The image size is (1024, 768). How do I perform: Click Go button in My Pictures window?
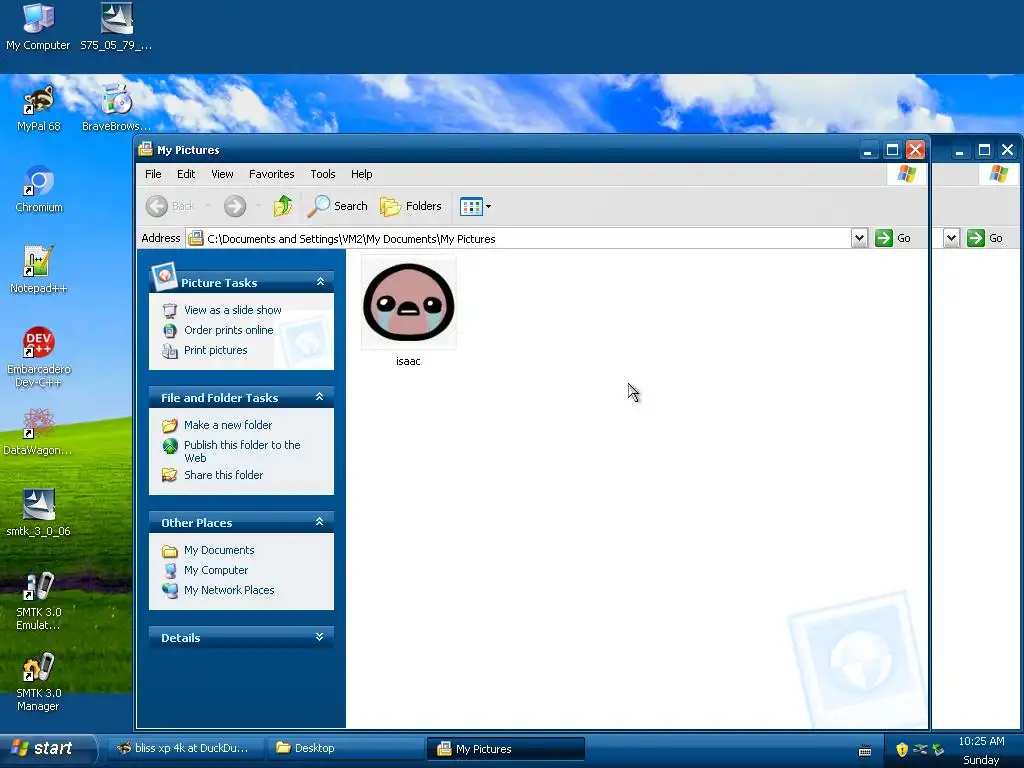[x=893, y=238]
